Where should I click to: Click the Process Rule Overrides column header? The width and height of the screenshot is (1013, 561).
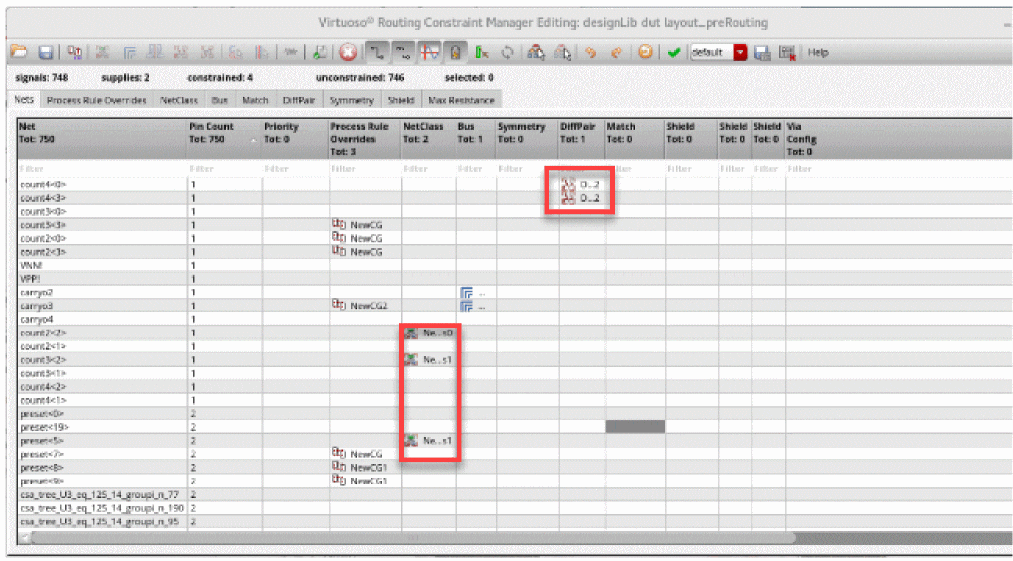[364, 139]
